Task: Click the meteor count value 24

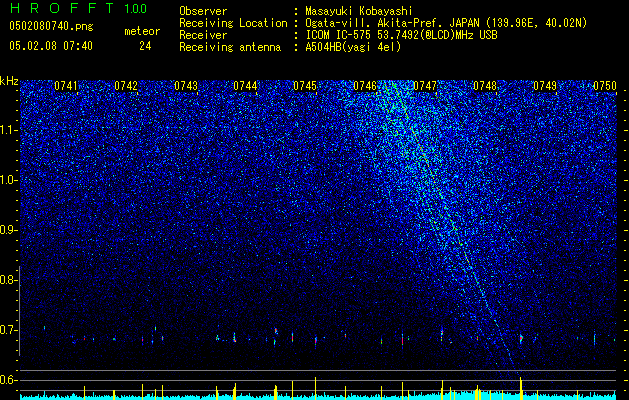Action: click(x=145, y=46)
